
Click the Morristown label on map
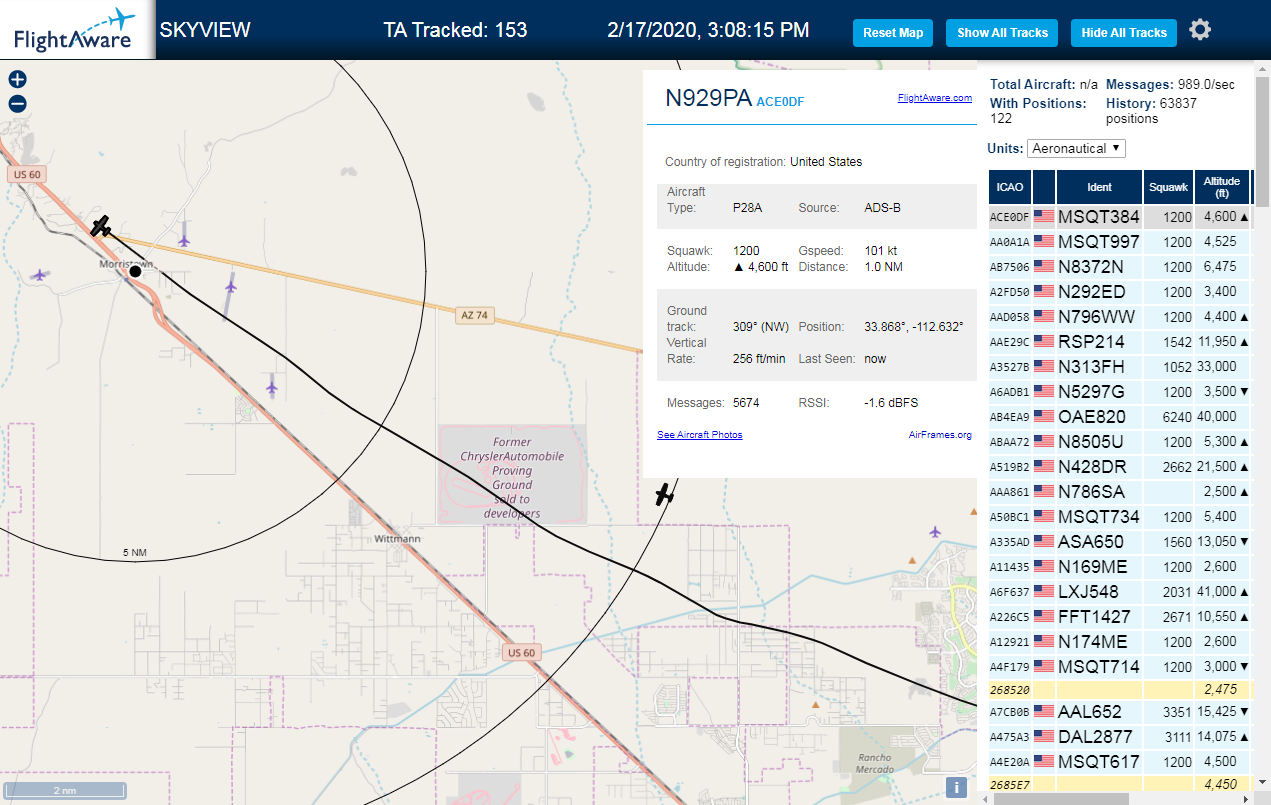pos(124,264)
